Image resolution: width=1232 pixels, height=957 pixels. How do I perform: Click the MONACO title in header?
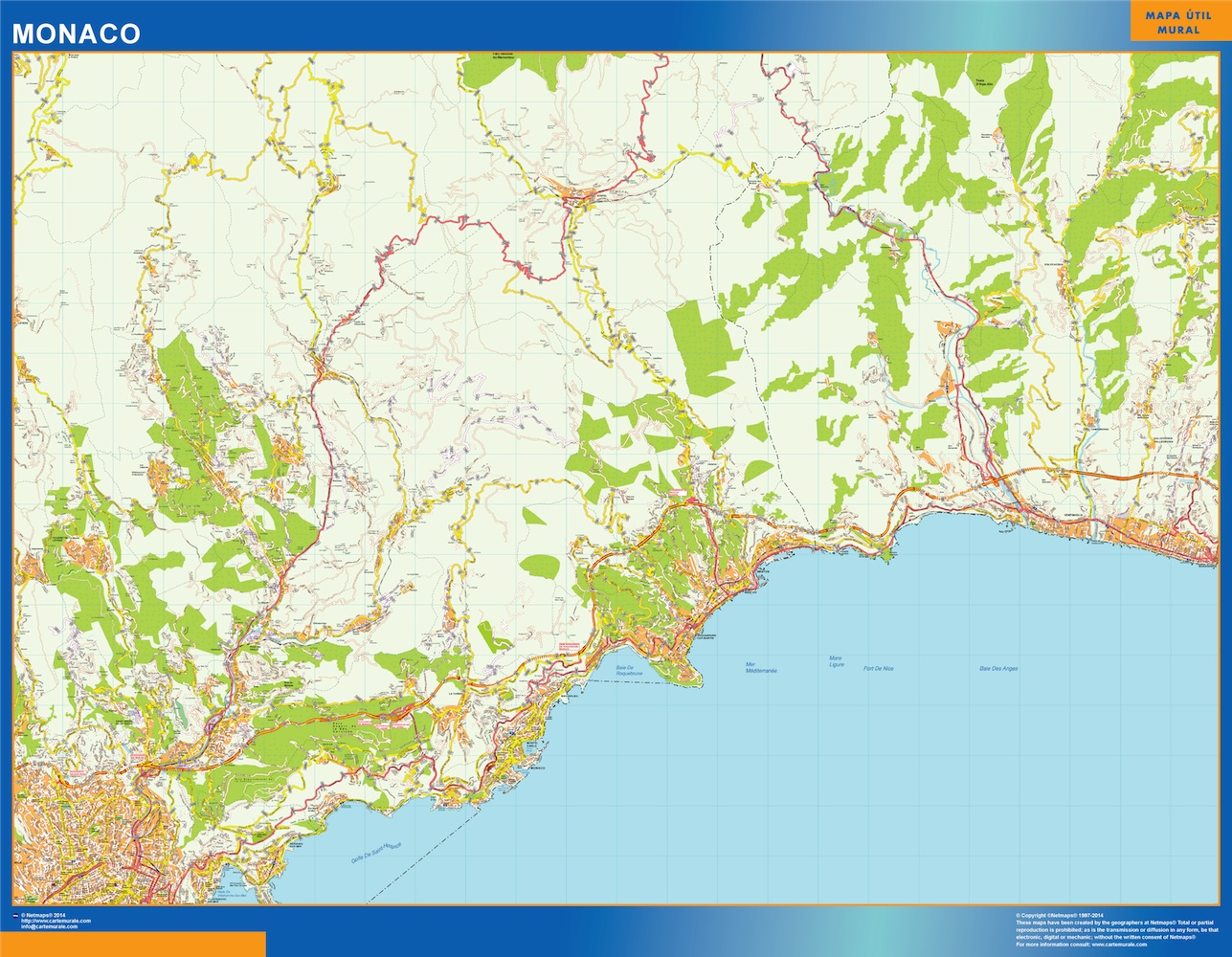tap(77, 33)
